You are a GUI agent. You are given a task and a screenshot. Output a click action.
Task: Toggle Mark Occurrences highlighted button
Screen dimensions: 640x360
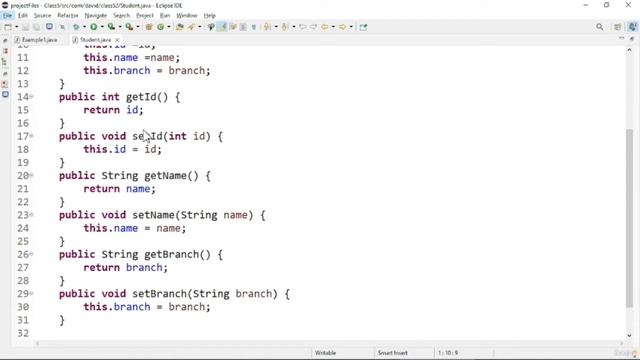click(x=222, y=27)
